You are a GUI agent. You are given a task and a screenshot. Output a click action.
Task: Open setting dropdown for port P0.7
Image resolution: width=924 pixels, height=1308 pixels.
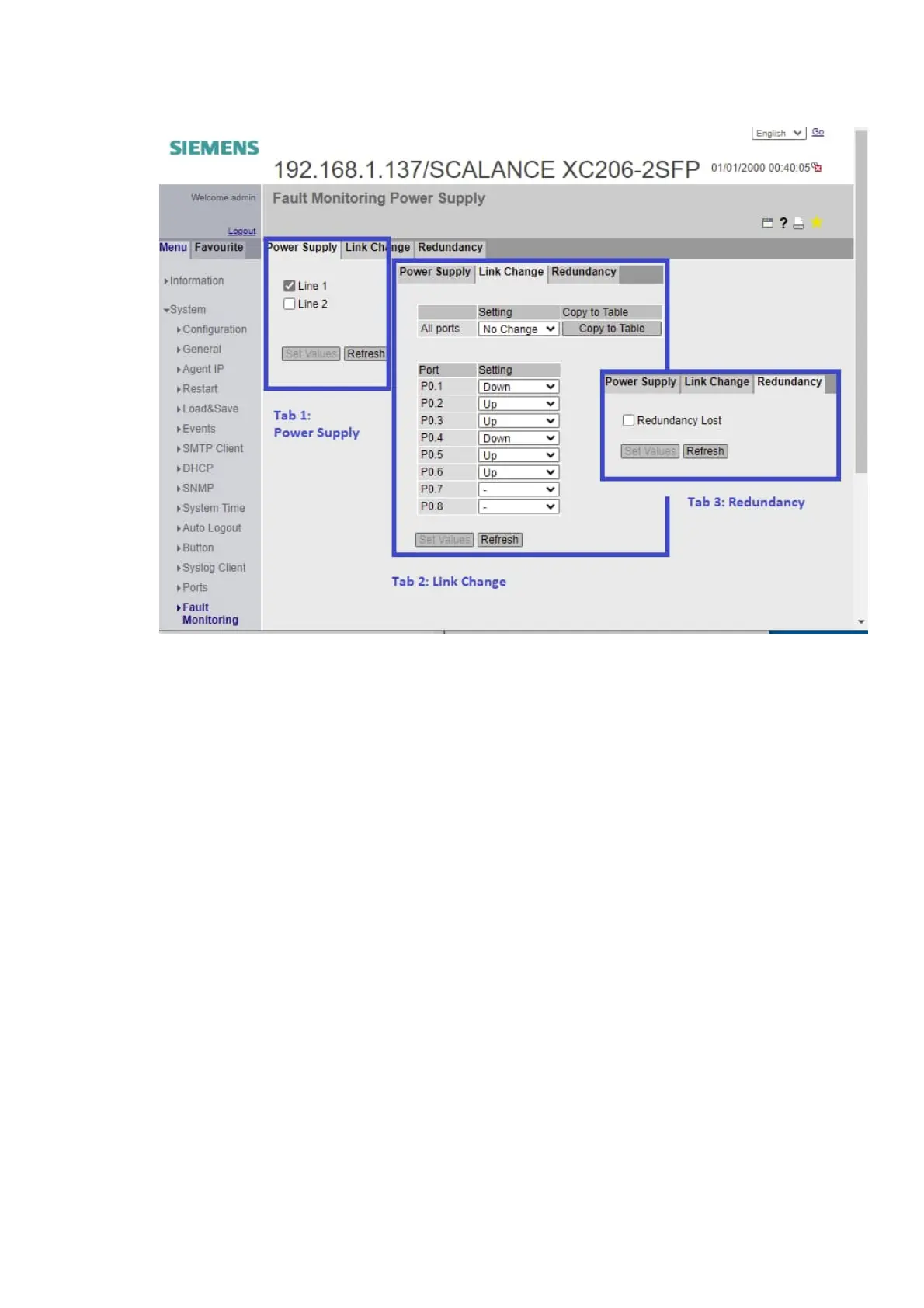tap(518, 489)
